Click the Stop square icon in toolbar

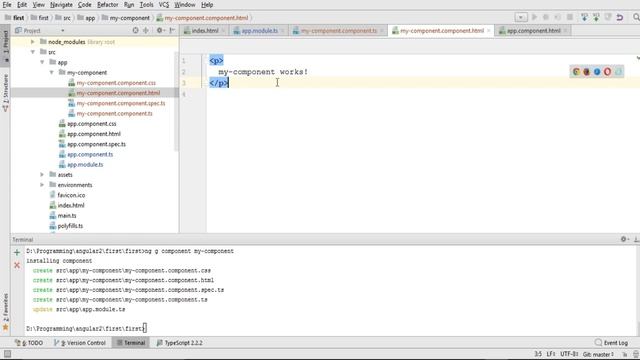coord(570,17)
